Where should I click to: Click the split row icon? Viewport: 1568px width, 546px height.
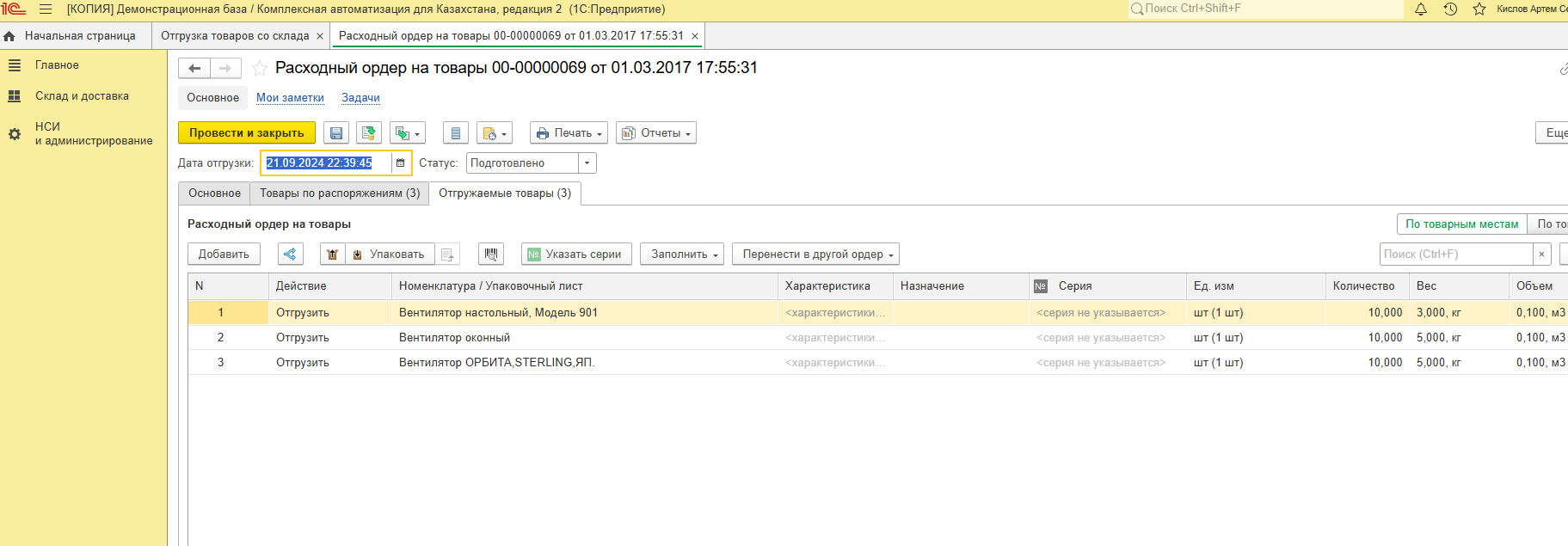pyautogui.click(x=290, y=255)
